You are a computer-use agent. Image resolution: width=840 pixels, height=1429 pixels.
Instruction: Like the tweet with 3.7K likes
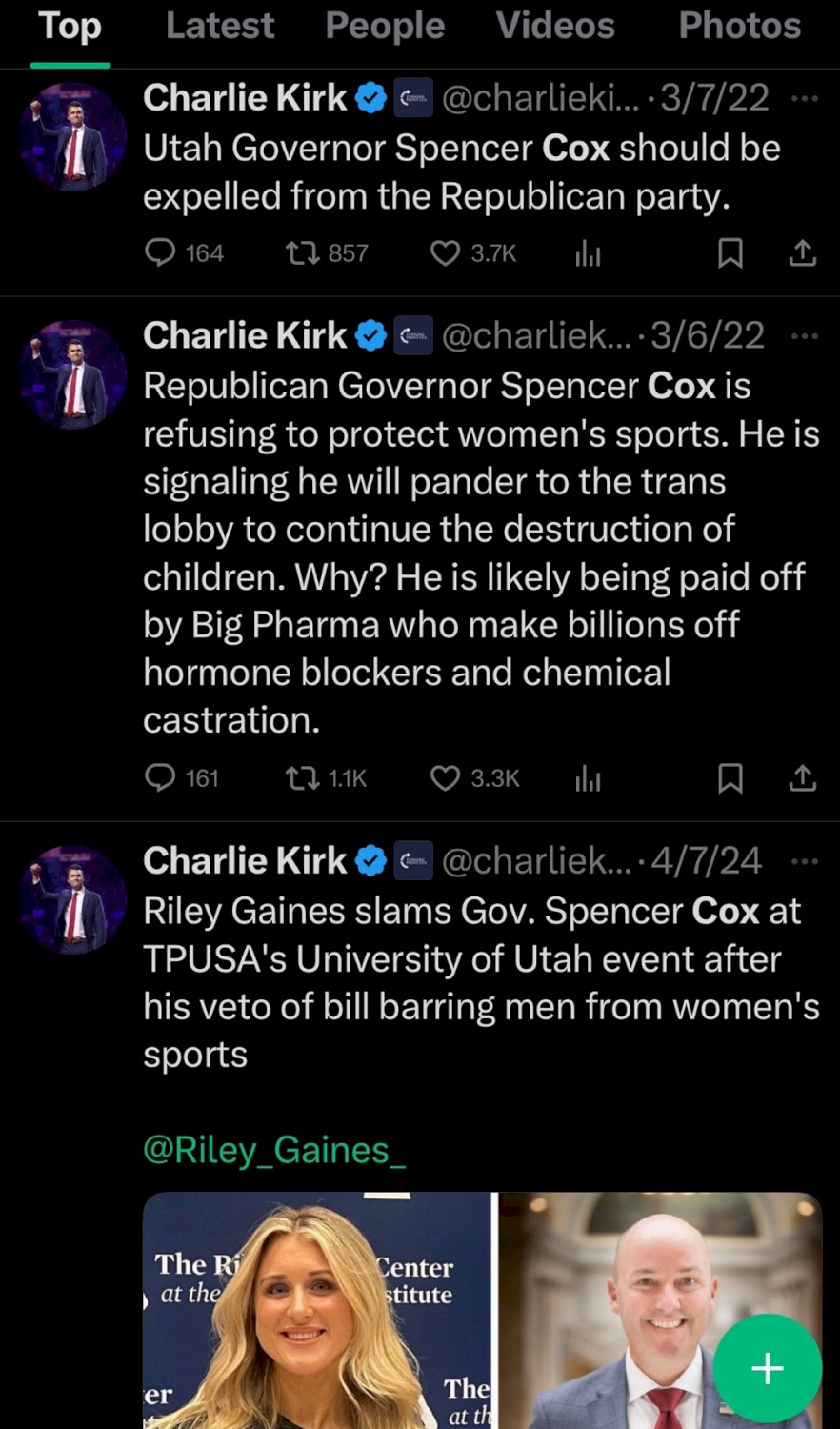coord(445,252)
